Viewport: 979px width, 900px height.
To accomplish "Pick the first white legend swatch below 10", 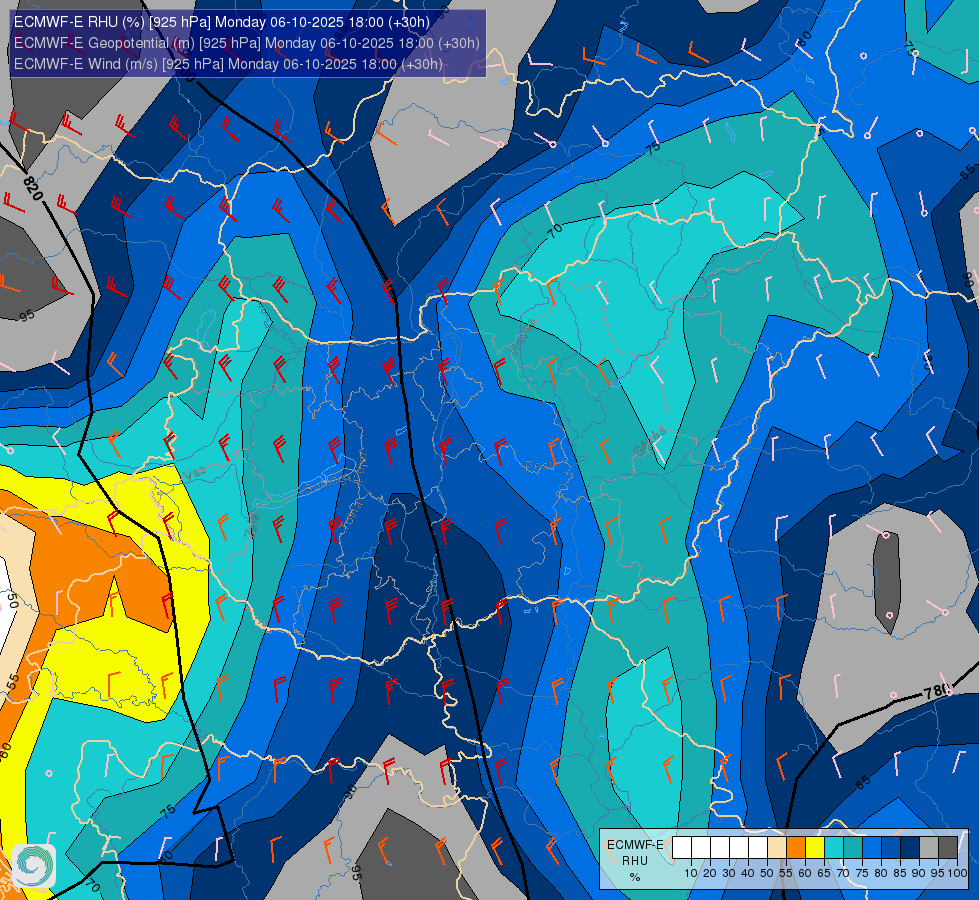I will [682, 847].
